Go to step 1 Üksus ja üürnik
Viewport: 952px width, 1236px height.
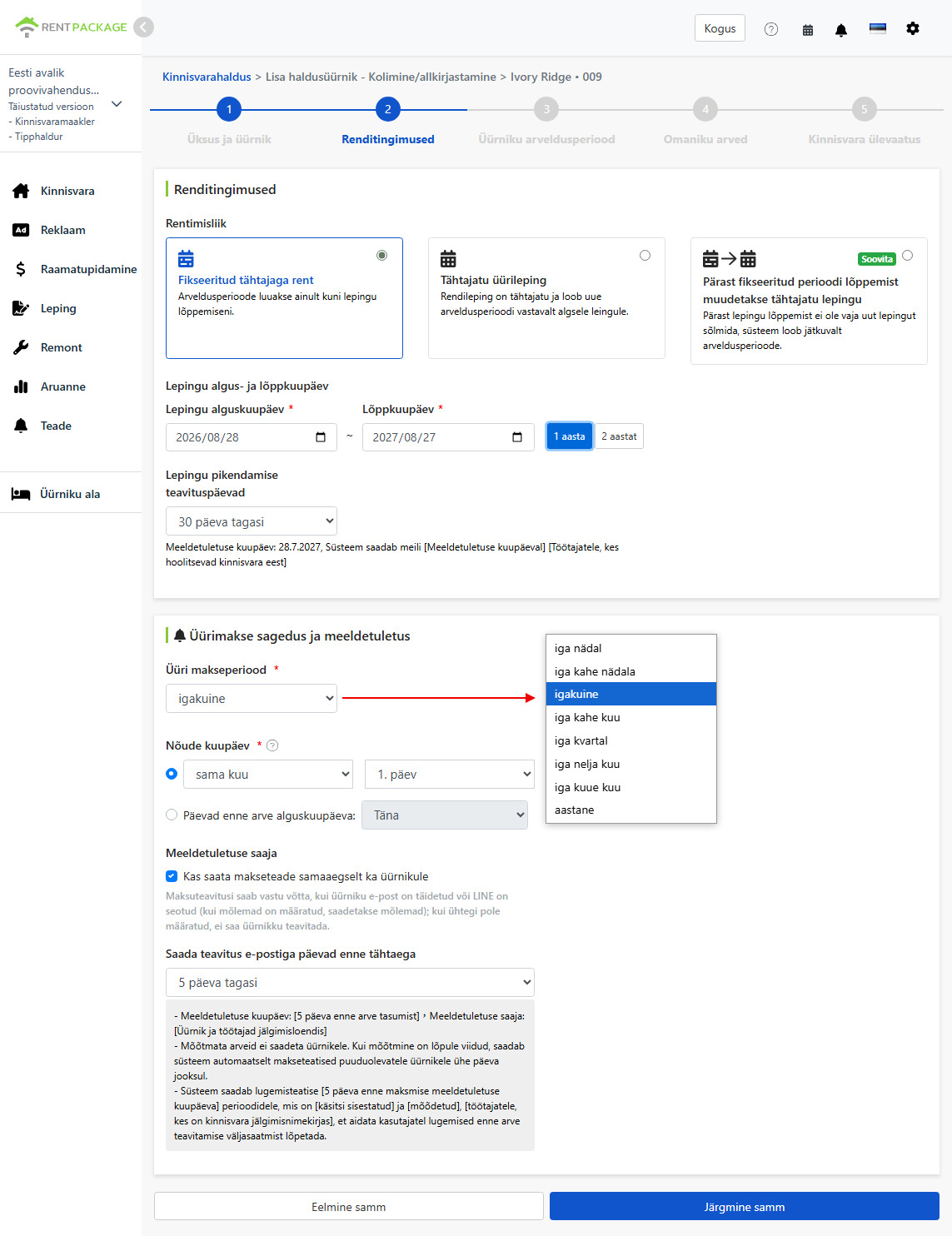229,109
